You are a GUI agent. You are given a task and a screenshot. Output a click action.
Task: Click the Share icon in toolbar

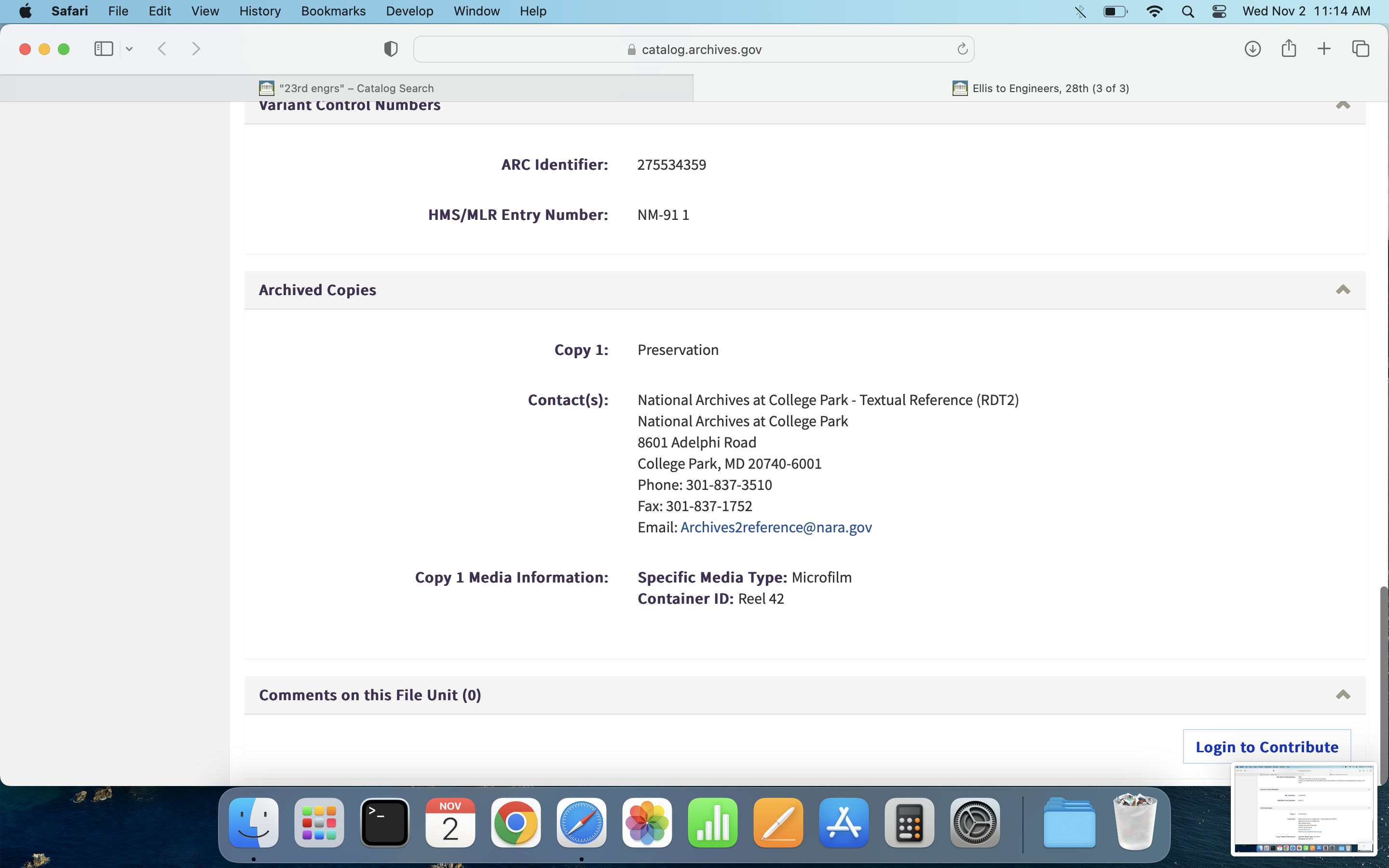point(1289,49)
